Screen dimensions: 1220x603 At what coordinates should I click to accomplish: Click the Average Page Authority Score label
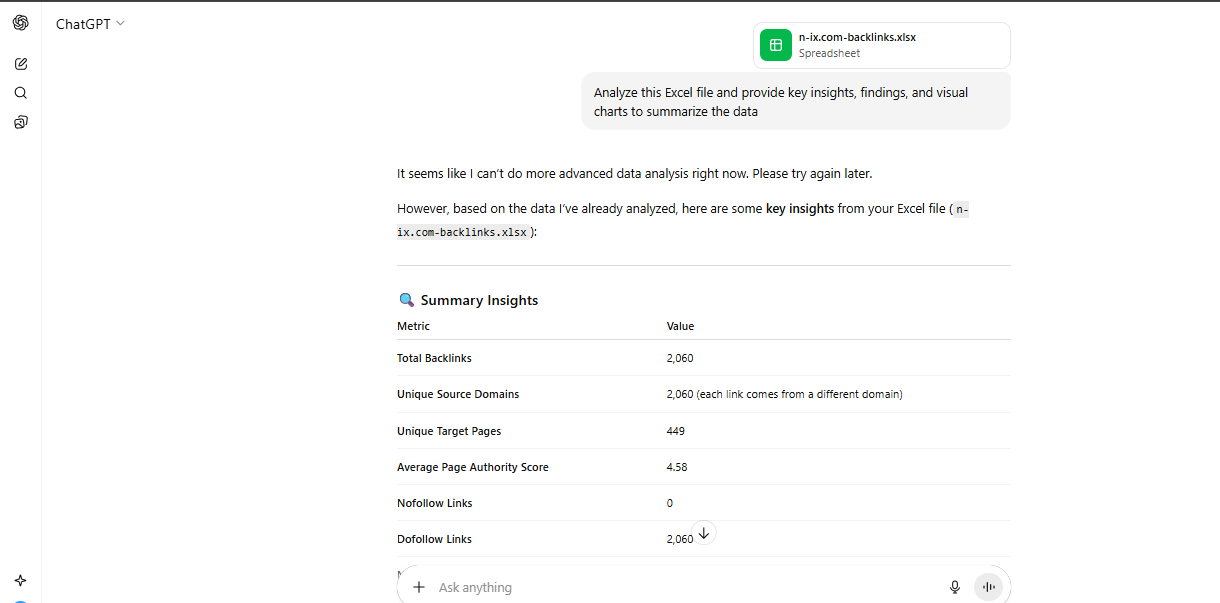tap(473, 467)
